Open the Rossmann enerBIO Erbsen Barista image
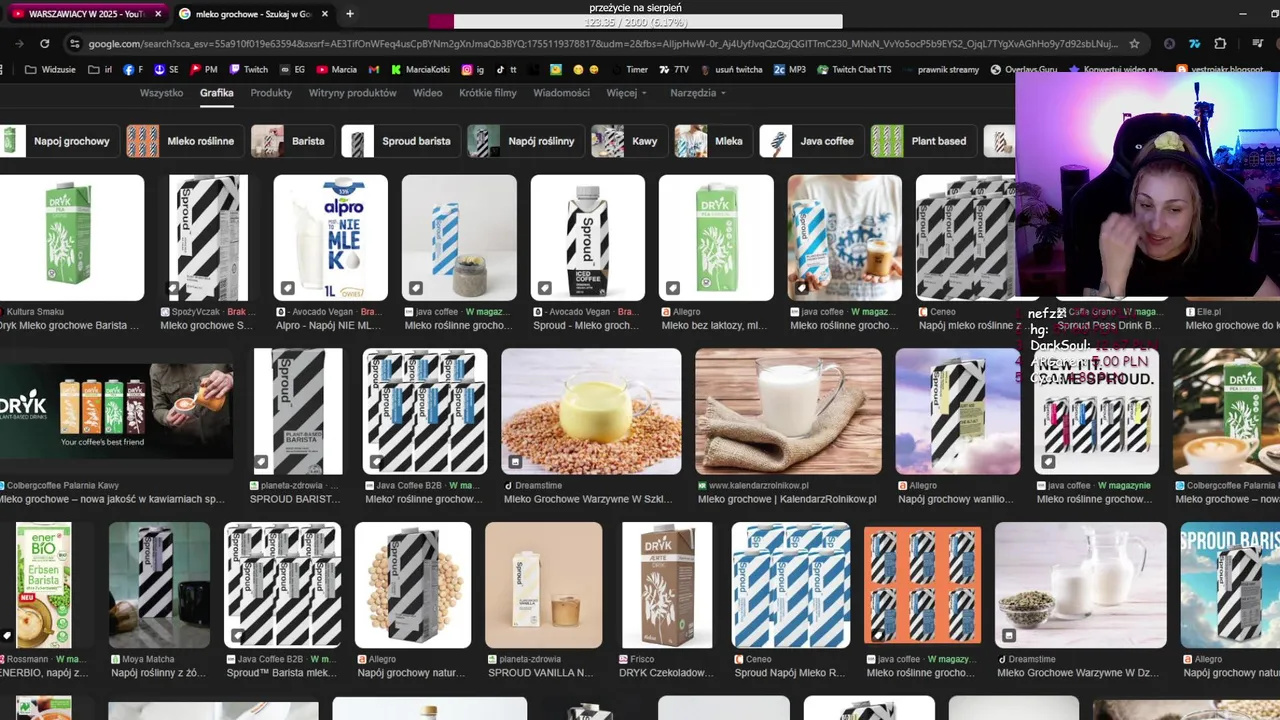The height and width of the screenshot is (720, 1280). coord(43,585)
